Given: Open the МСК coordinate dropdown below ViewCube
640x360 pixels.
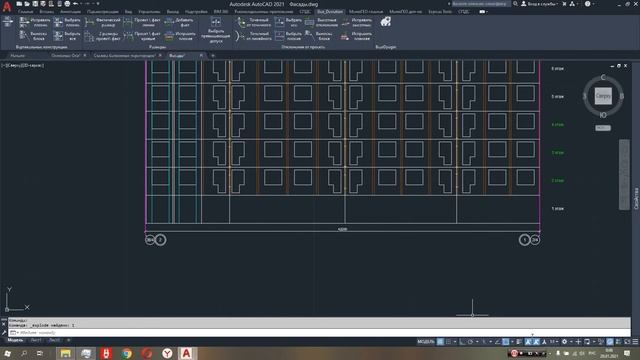Looking at the screenshot, I should (x=603, y=128).
